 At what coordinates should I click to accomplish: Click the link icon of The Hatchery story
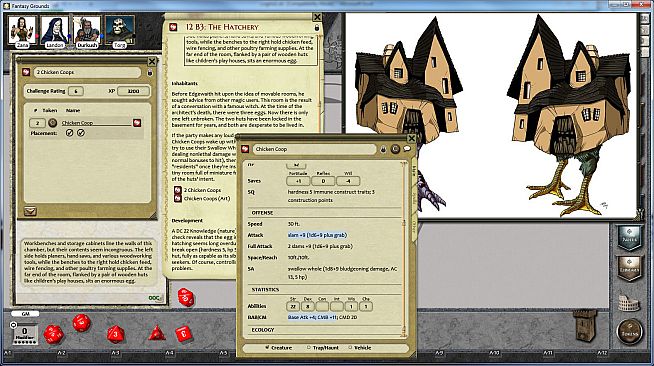pos(174,27)
